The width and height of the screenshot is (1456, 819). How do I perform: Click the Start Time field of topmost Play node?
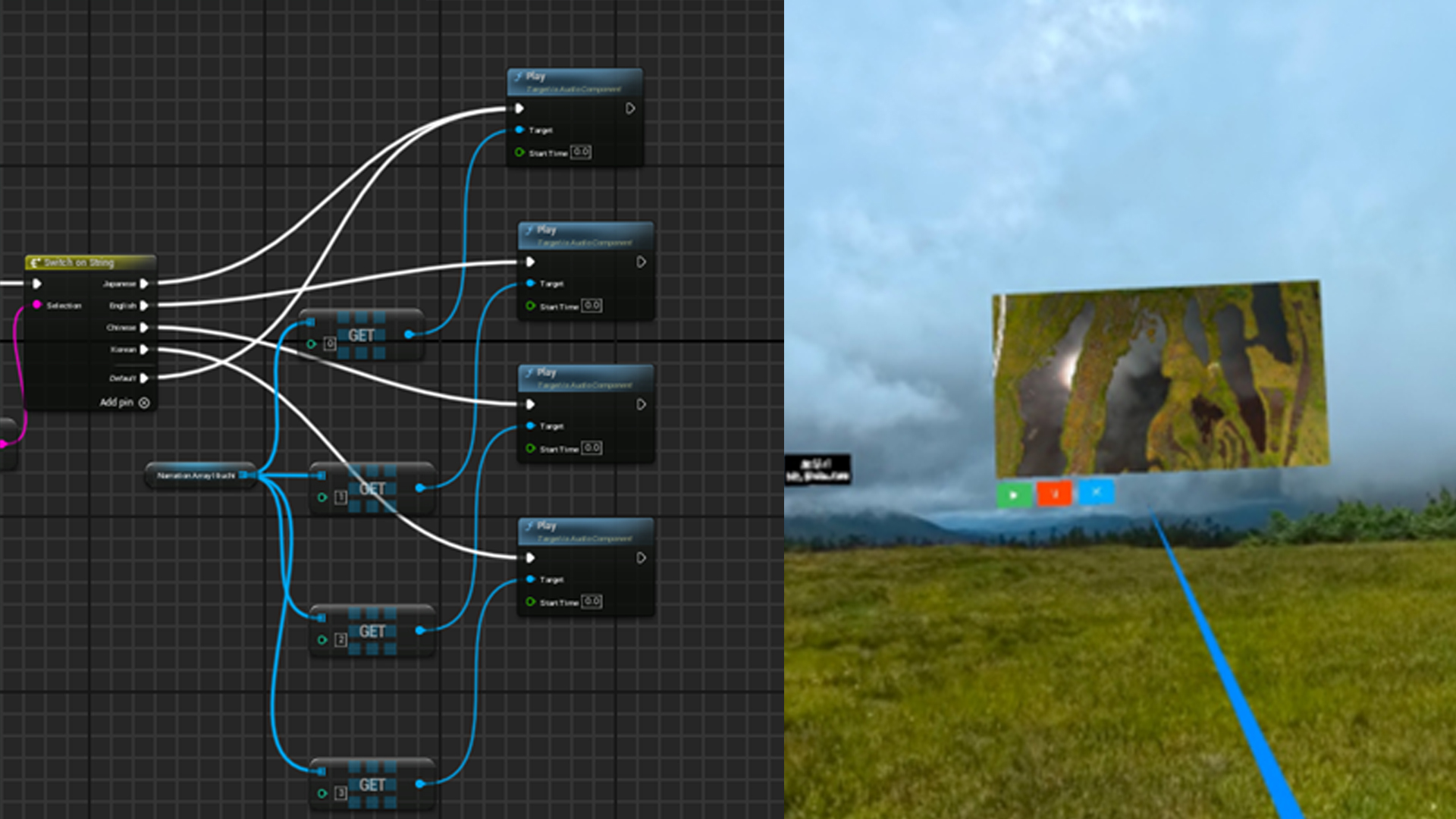point(581,152)
